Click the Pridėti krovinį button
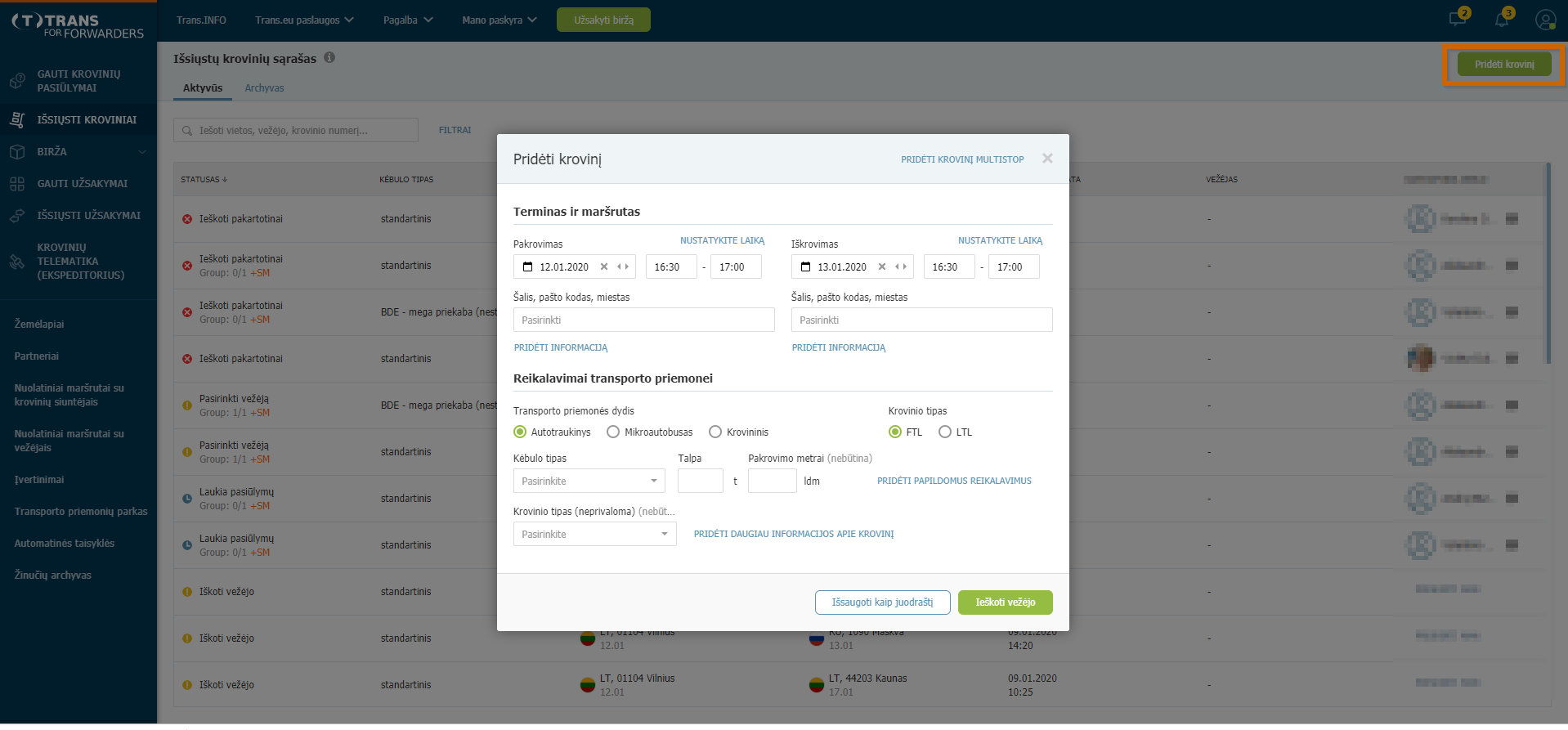 coord(1504,64)
